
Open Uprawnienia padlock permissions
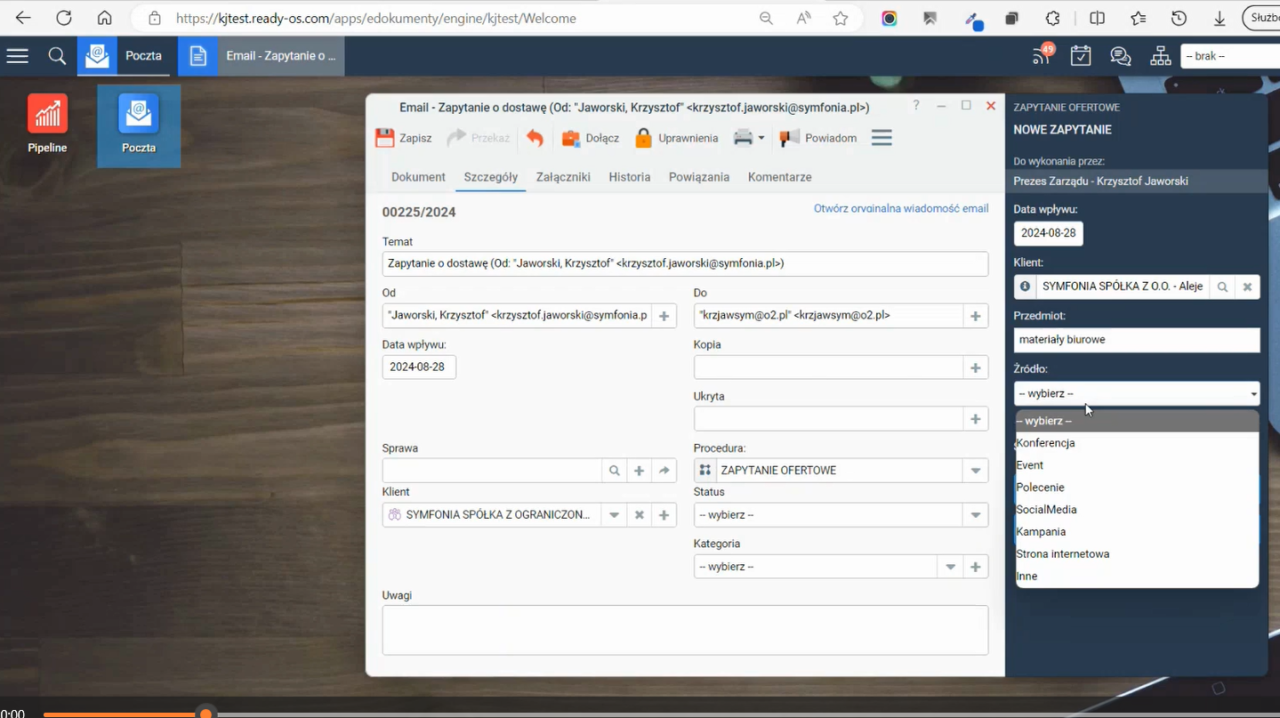click(x=644, y=138)
